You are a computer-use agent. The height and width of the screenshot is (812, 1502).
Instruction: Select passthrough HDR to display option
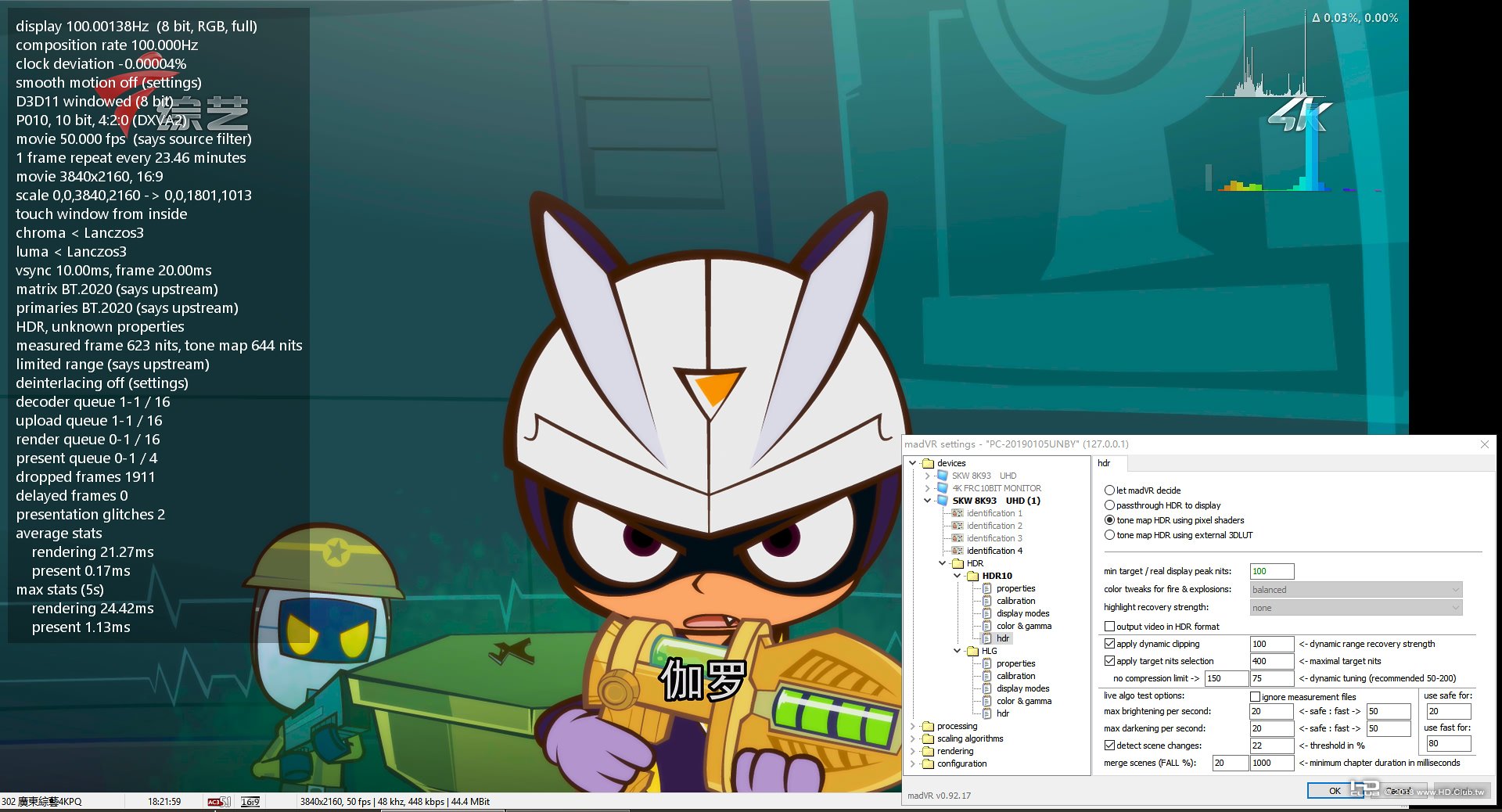click(1109, 505)
